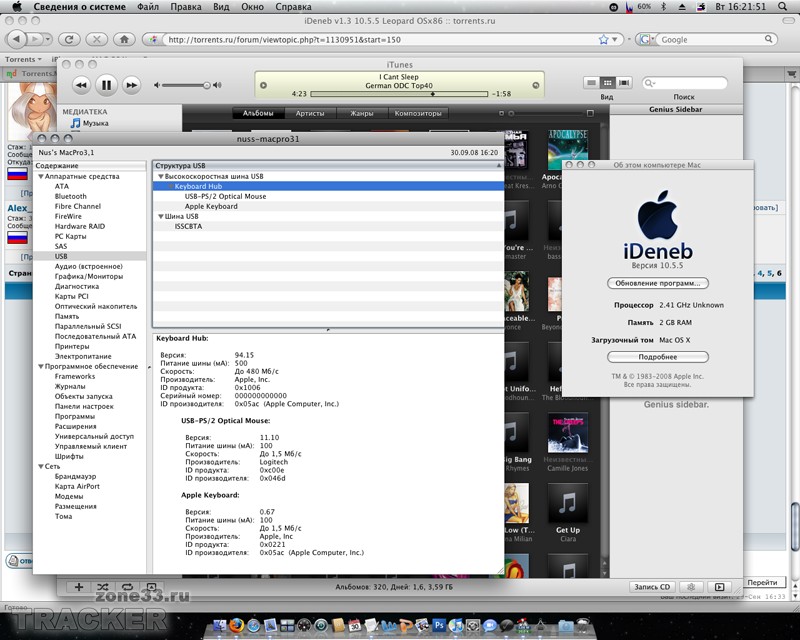
Task: Select Графика/Мониторы in sidebar
Action: tap(89, 276)
